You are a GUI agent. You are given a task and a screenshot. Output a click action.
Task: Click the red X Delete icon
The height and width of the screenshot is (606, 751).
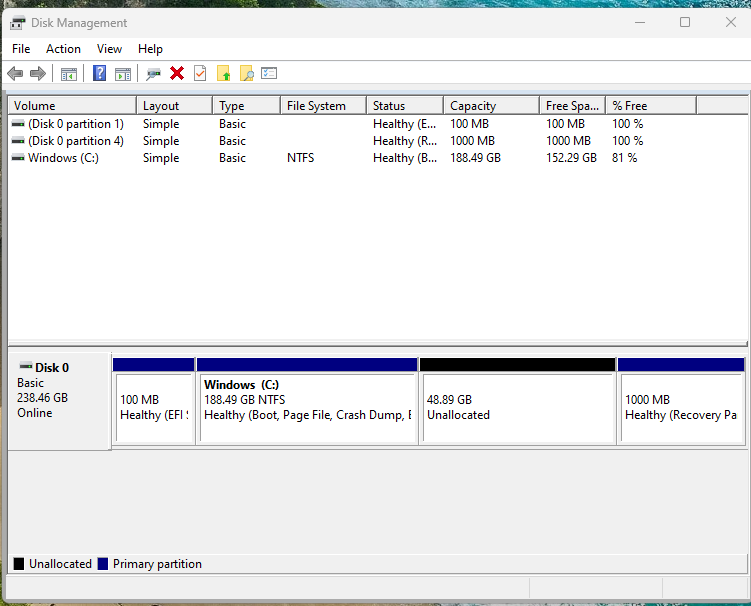(177, 73)
